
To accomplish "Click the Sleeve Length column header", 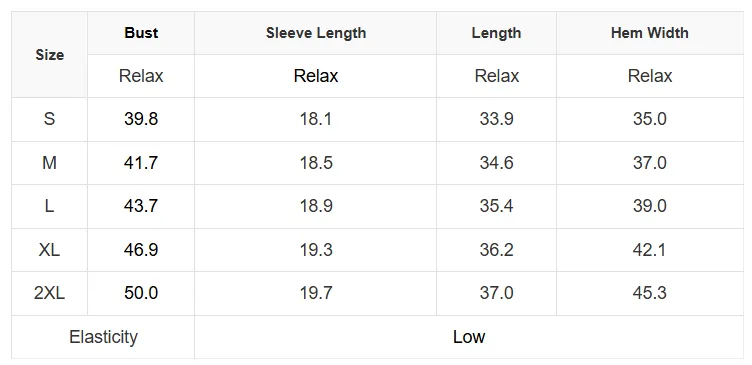I will pyautogui.click(x=316, y=33).
